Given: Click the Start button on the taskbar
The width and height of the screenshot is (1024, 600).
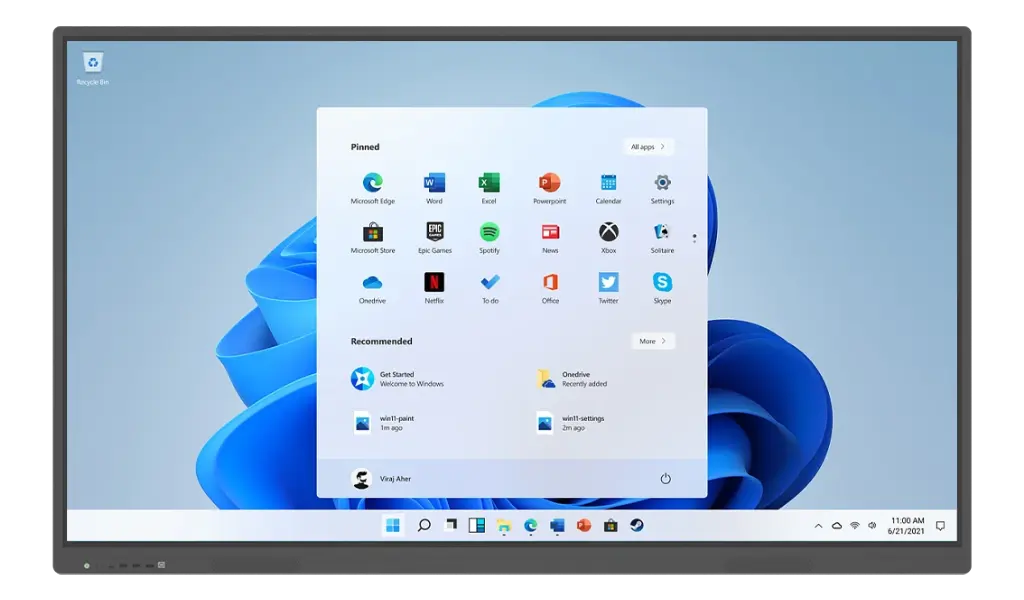Looking at the screenshot, I should coord(392,526).
